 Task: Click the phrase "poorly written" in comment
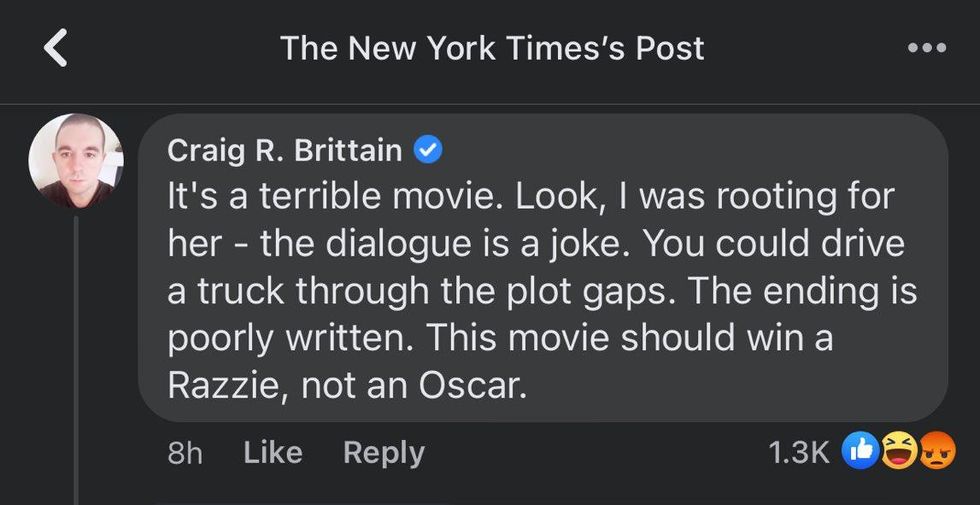click(289, 339)
